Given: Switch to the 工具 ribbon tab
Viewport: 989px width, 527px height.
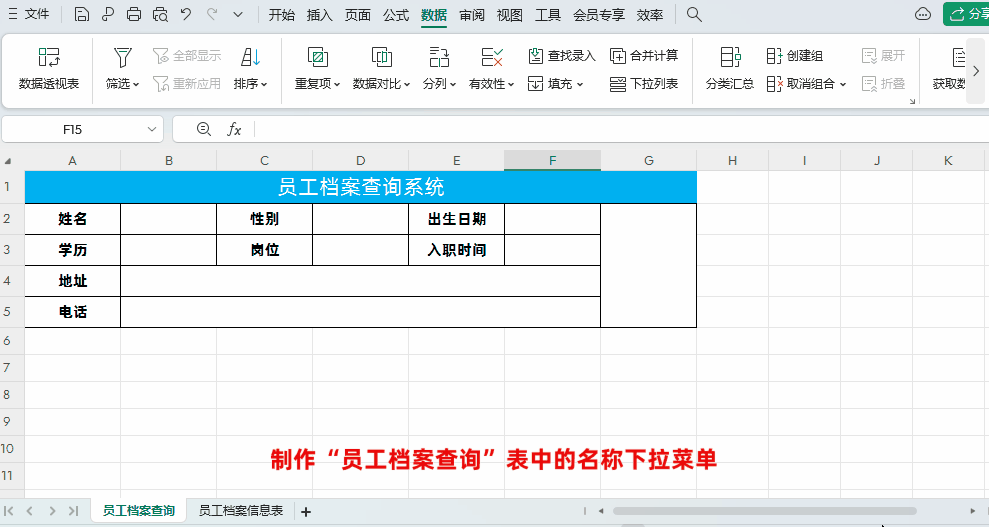Looking at the screenshot, I should (x=547, y=14).
